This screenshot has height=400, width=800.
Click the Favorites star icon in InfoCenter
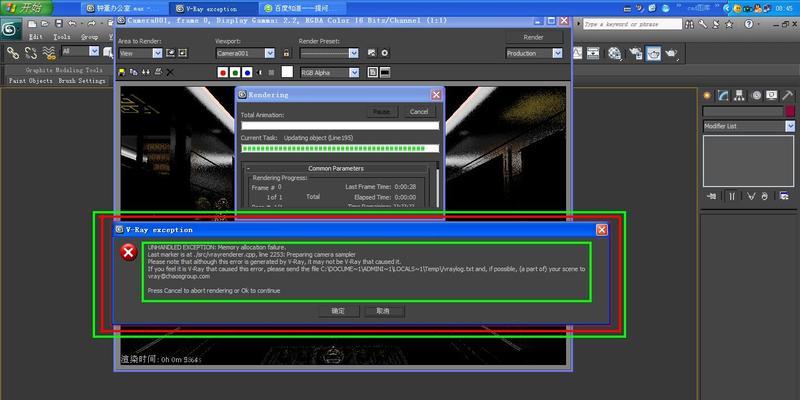point(730,24)
